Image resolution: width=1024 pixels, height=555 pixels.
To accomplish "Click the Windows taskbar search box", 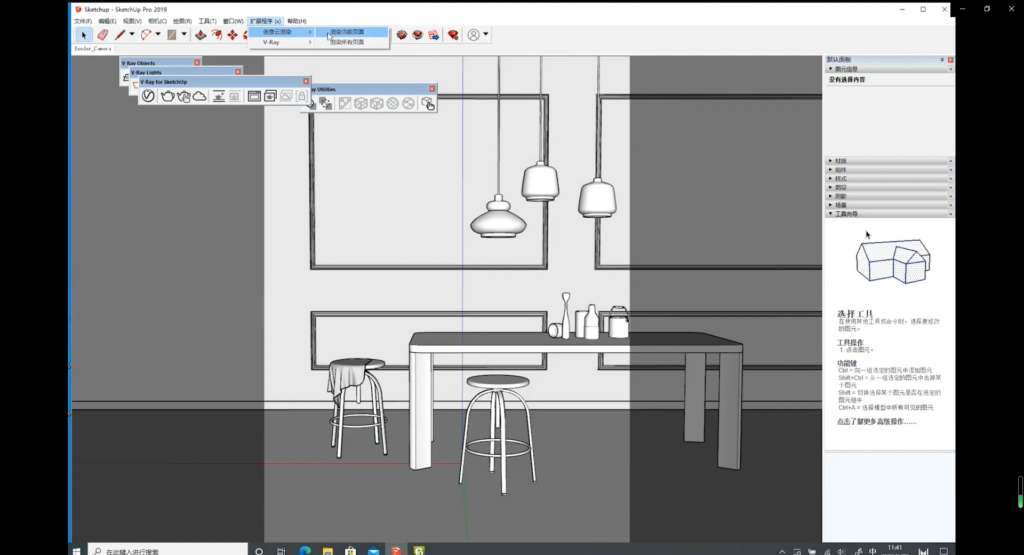I will (168, 551).
